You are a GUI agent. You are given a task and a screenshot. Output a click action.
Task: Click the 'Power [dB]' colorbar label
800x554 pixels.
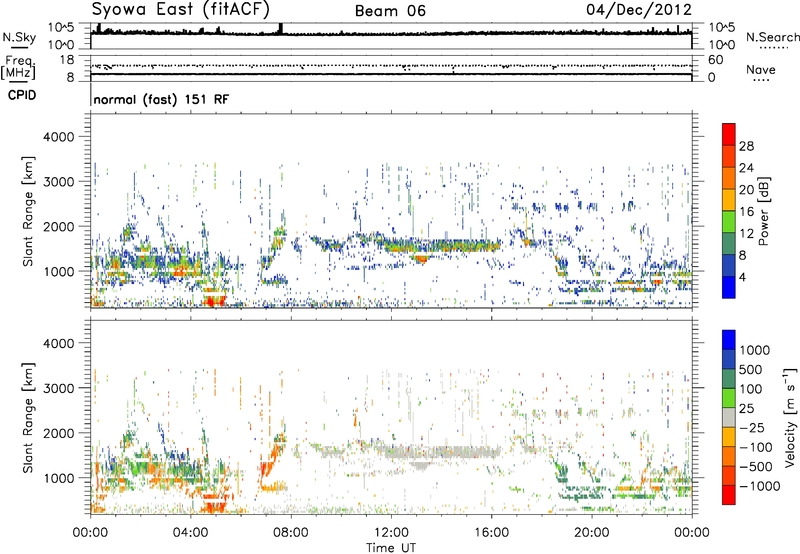coord(763,211)
